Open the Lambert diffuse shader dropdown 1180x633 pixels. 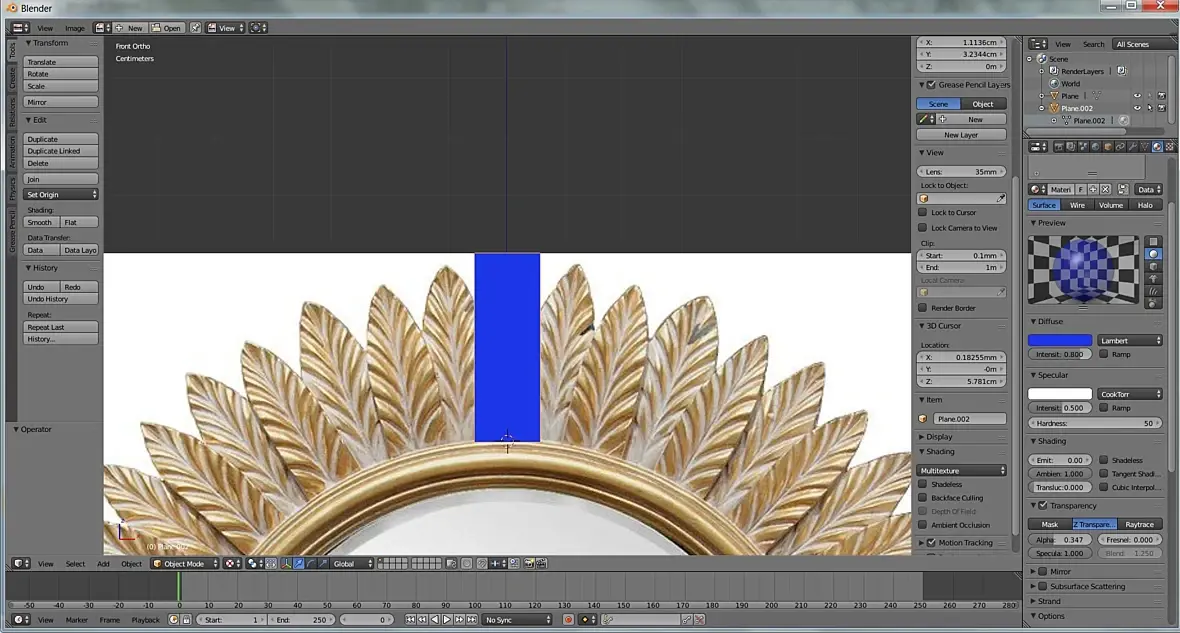point(1130,340)
